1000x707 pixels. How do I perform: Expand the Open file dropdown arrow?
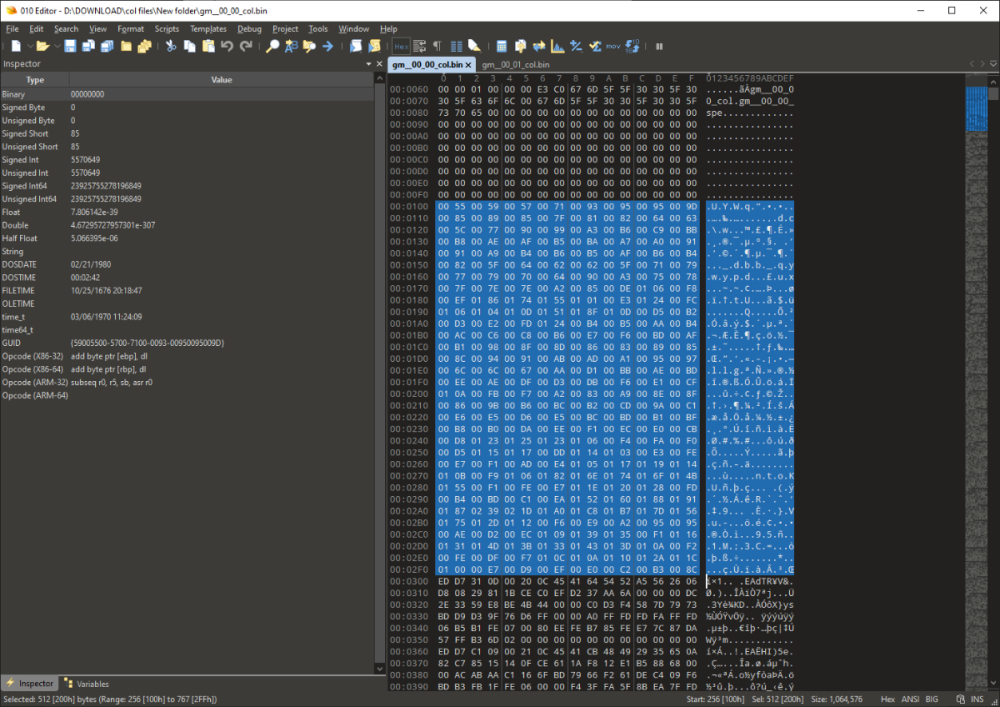55,46
